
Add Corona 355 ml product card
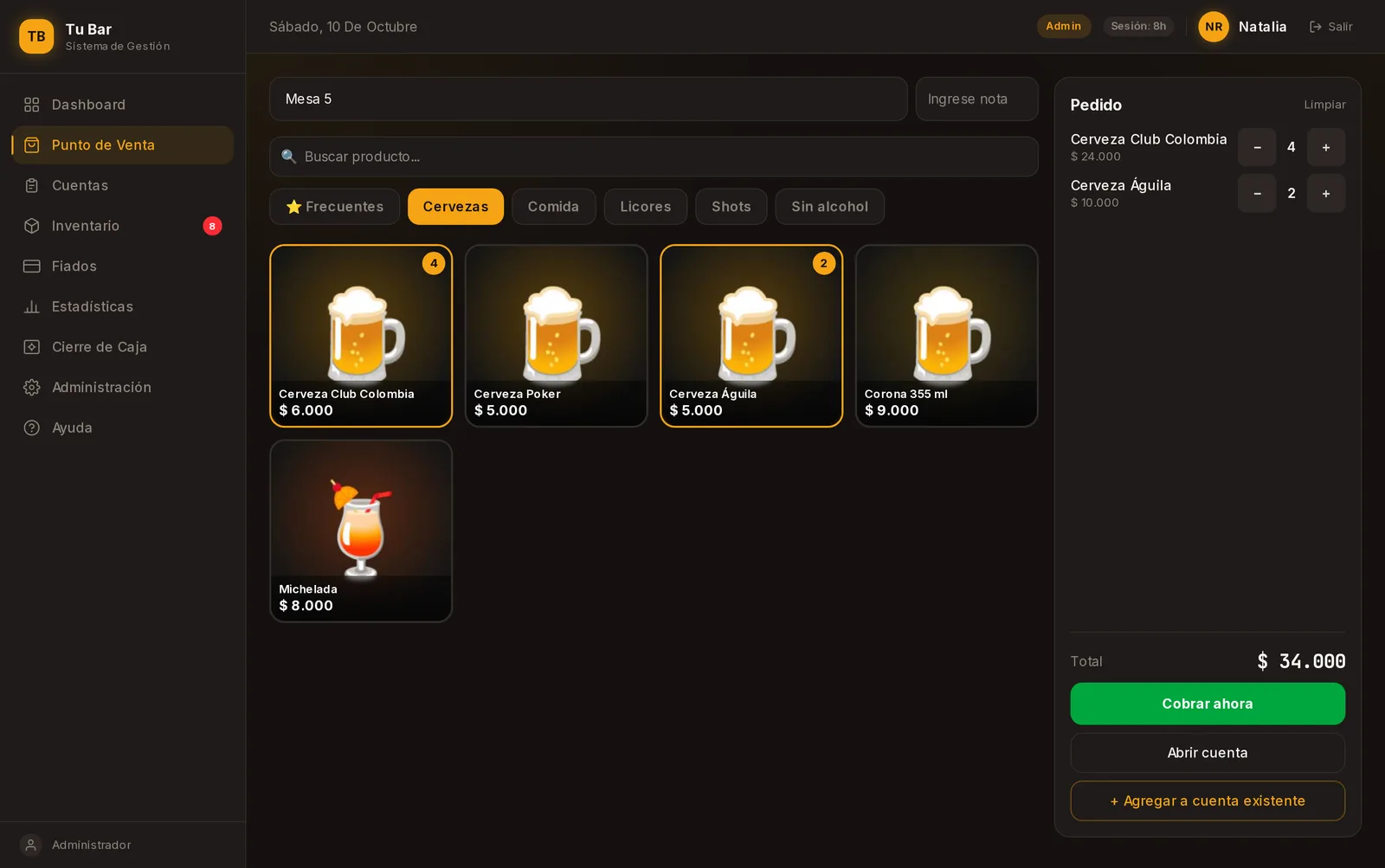pyautogui.click(x=947, y=336)
